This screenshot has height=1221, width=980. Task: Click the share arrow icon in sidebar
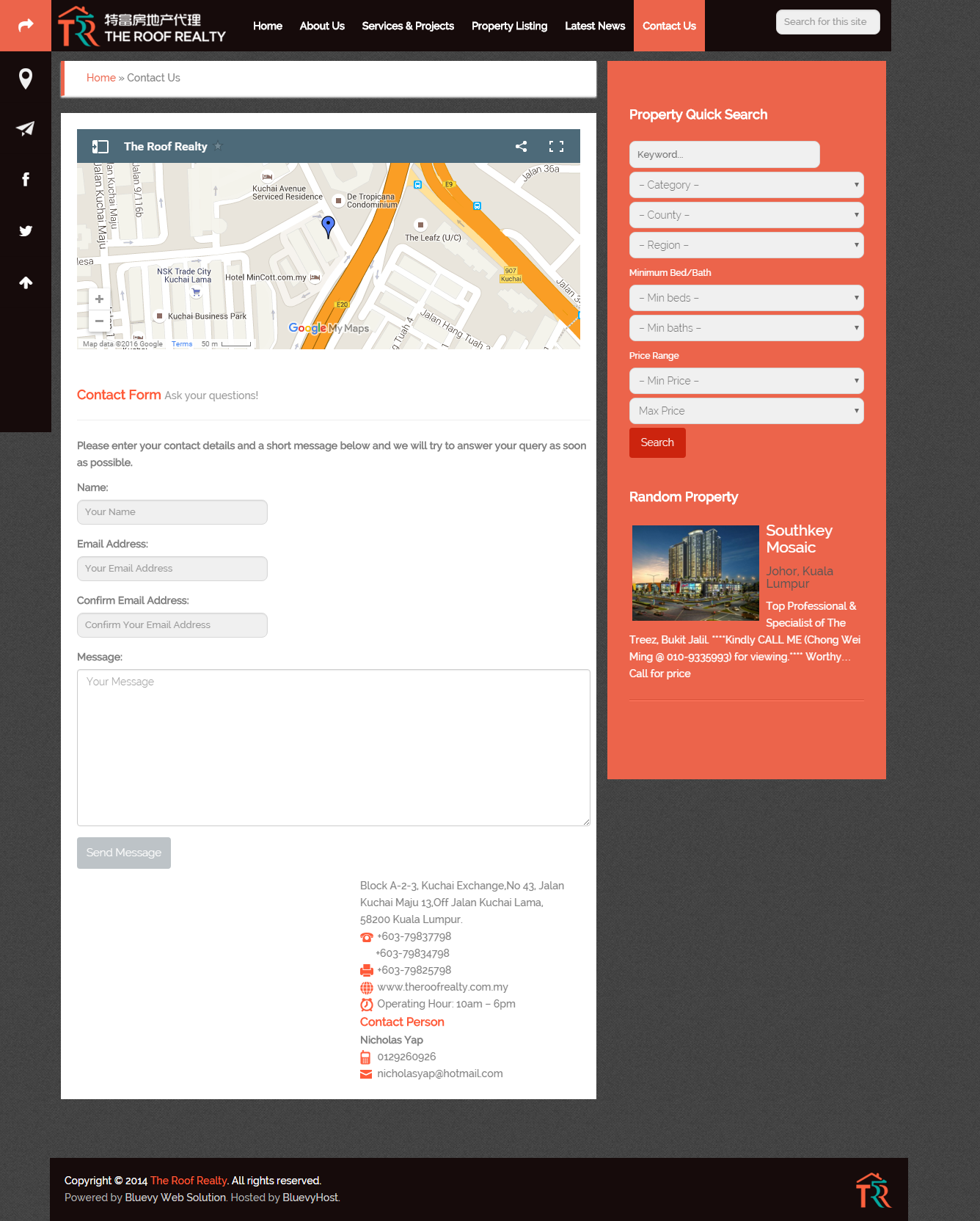point(26,26)
